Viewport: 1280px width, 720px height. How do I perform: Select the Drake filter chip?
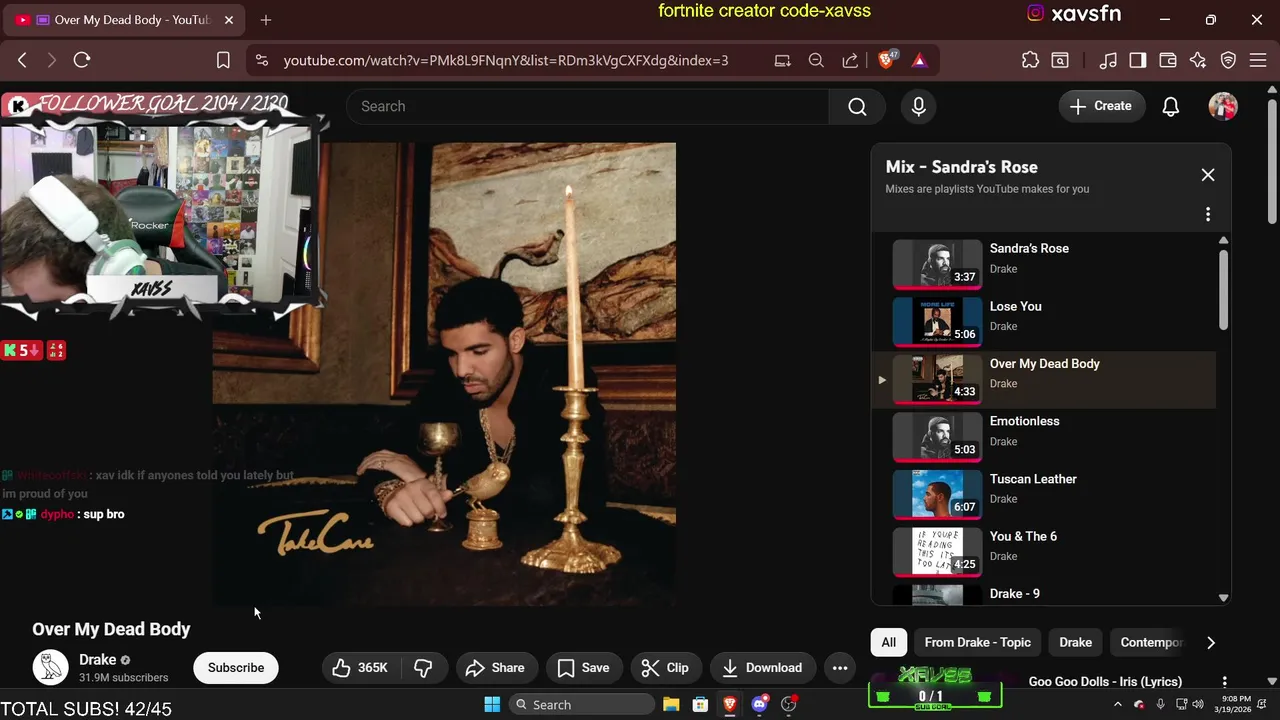[x=1075, y=643]
